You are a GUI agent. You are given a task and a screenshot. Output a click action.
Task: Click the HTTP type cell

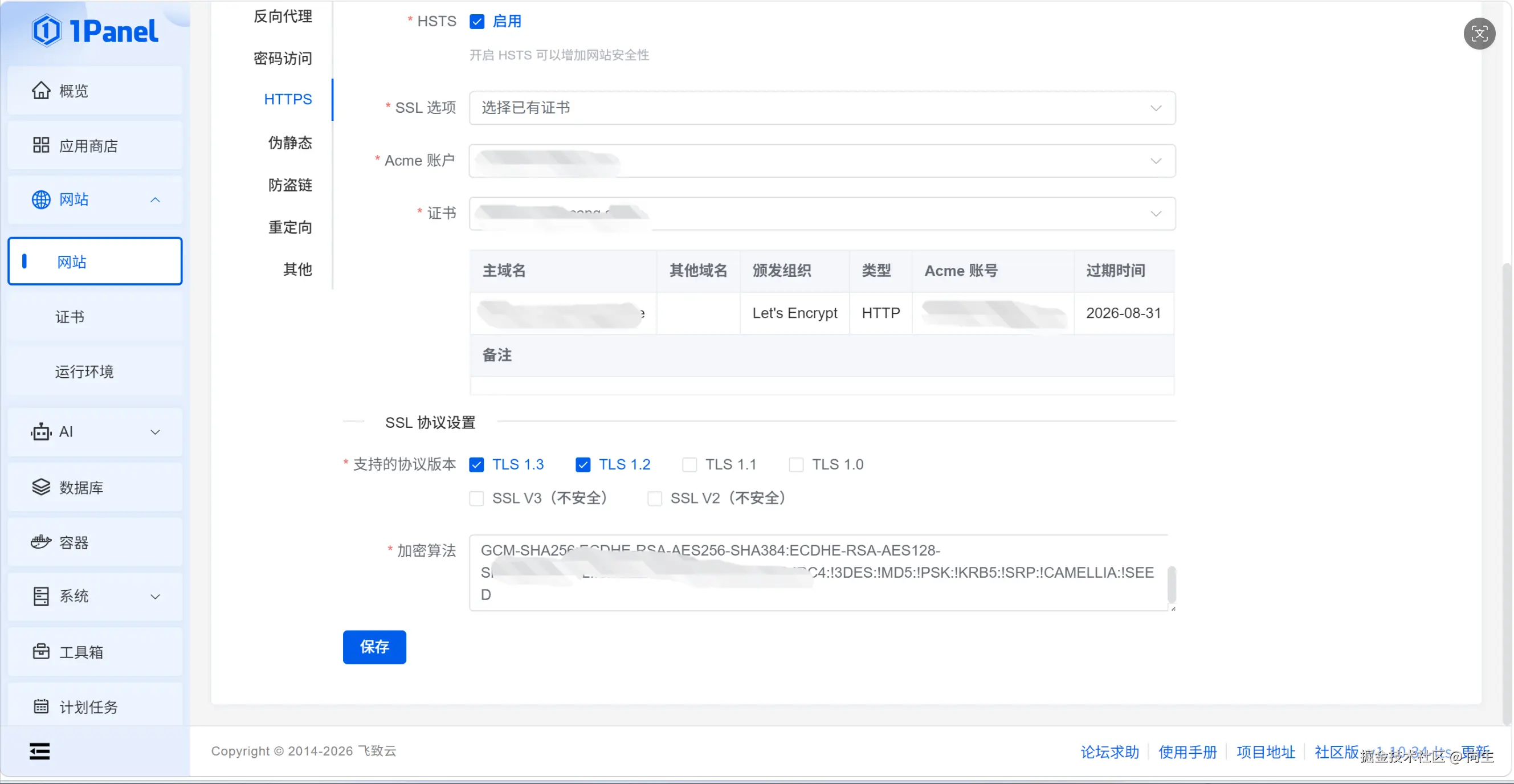(880, 313)
